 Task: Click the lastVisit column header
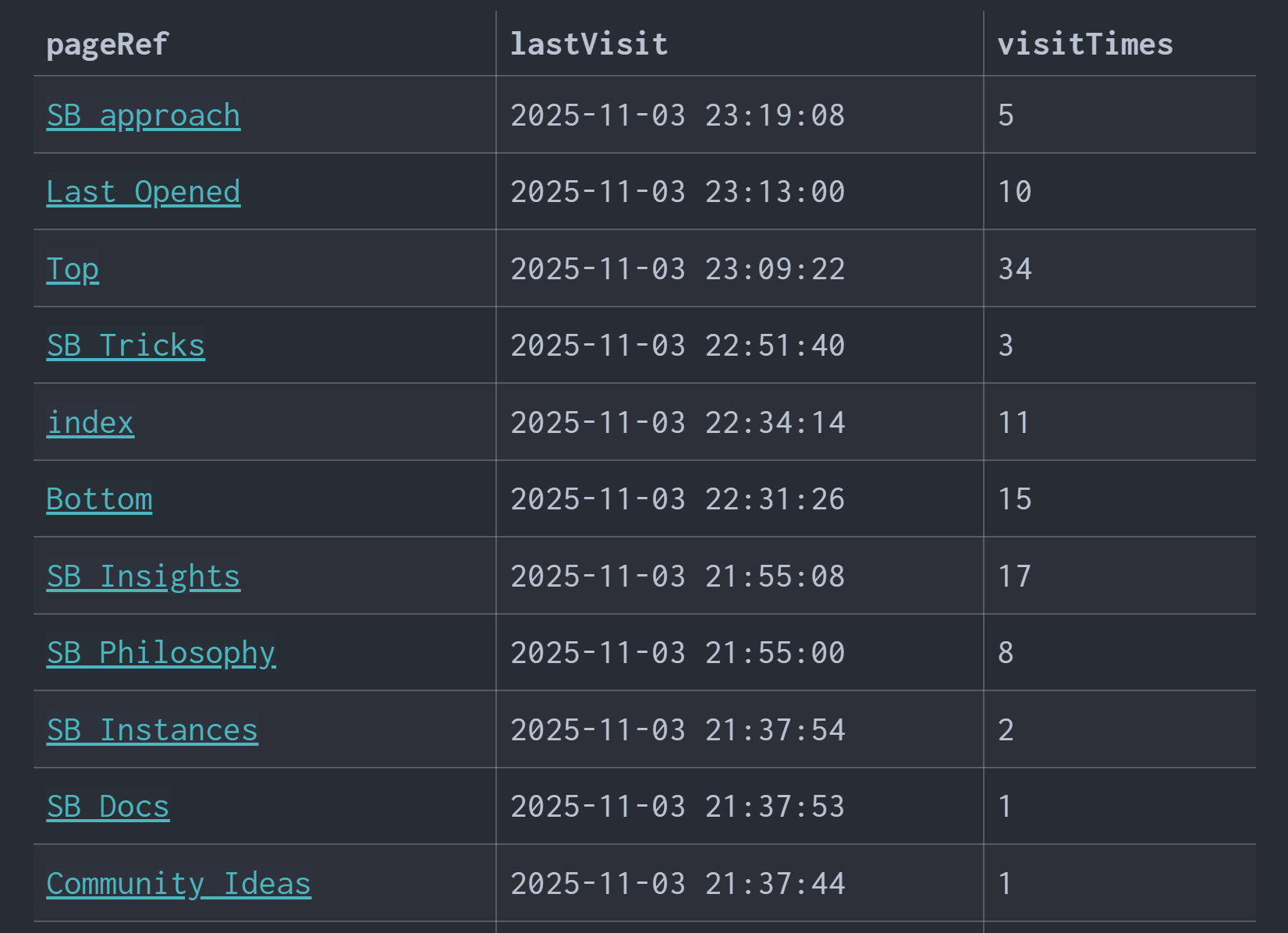(589, 44)
